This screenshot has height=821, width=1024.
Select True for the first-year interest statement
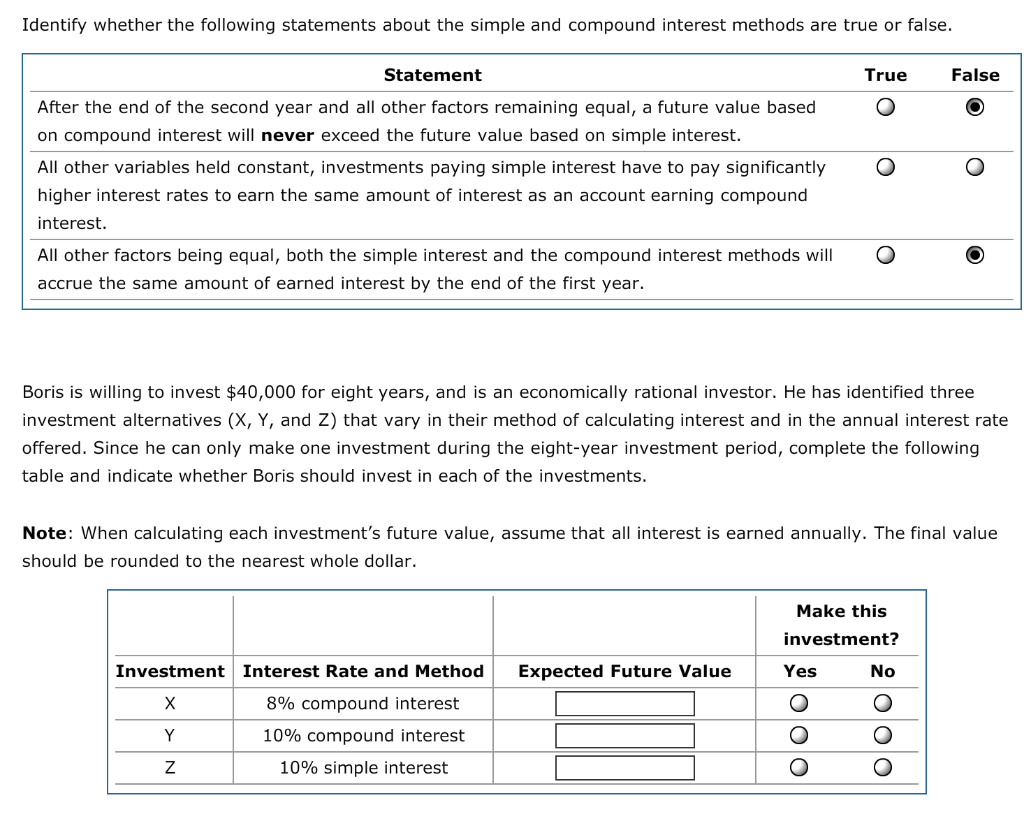pyautogui.click(x=885, y=255)
